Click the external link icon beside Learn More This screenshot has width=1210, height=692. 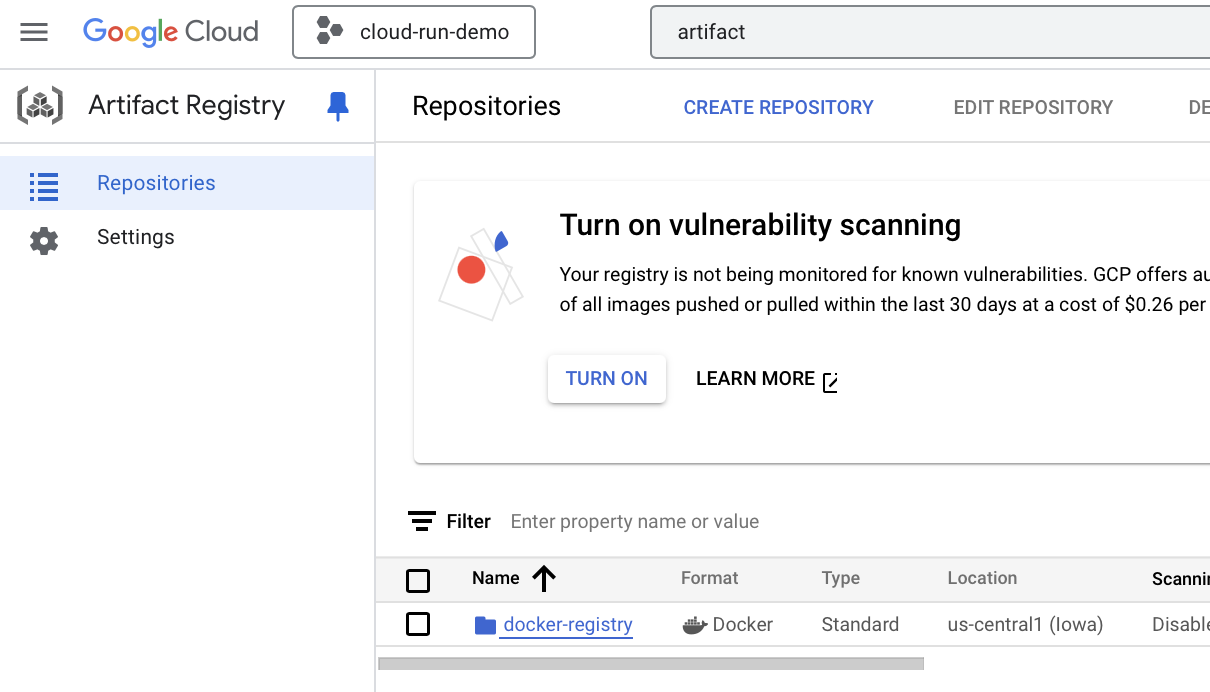(x=830, y=381)
